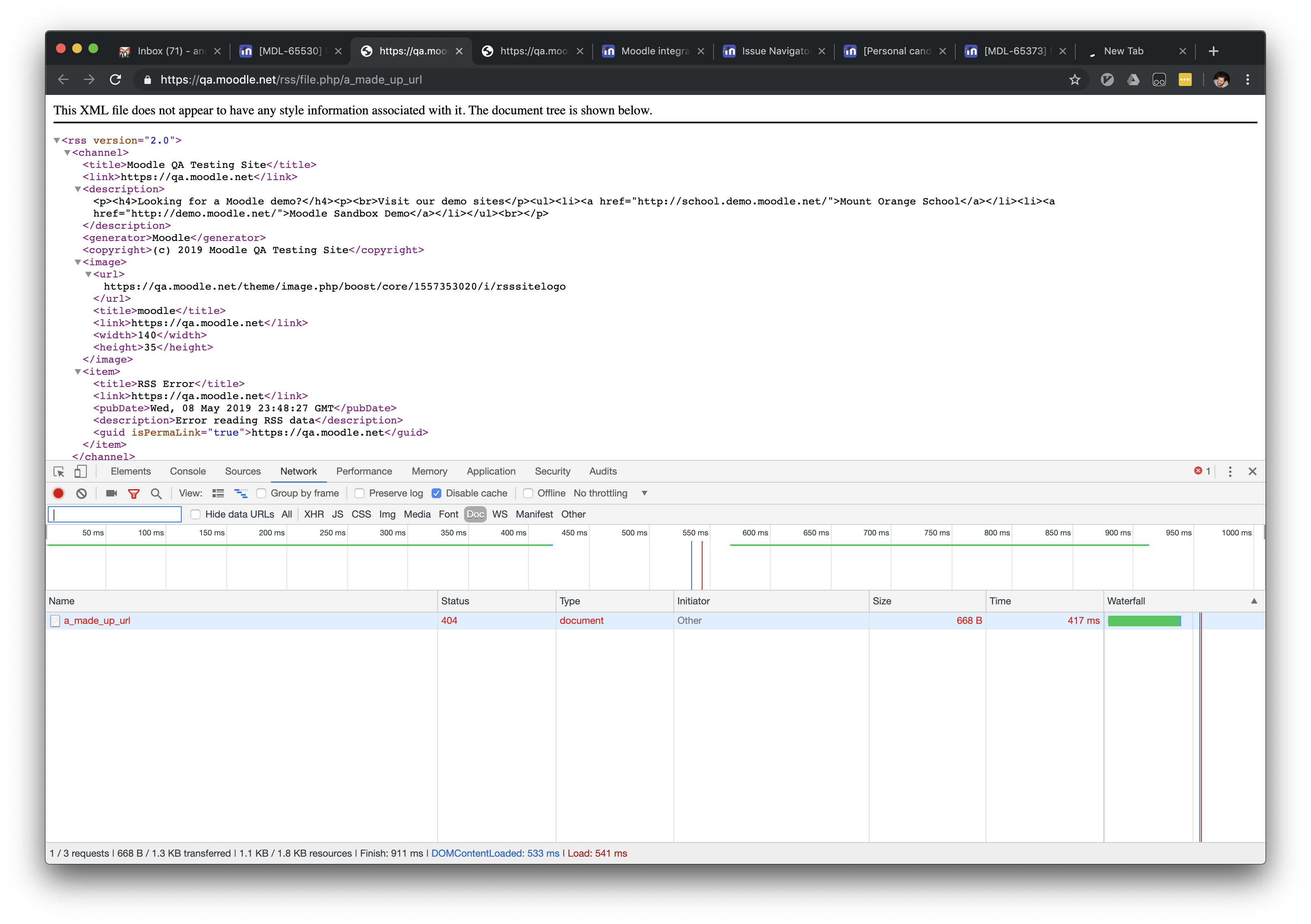Close the MDL-65530 browser tab
1311x924 pixels.
tap(338, 52)
